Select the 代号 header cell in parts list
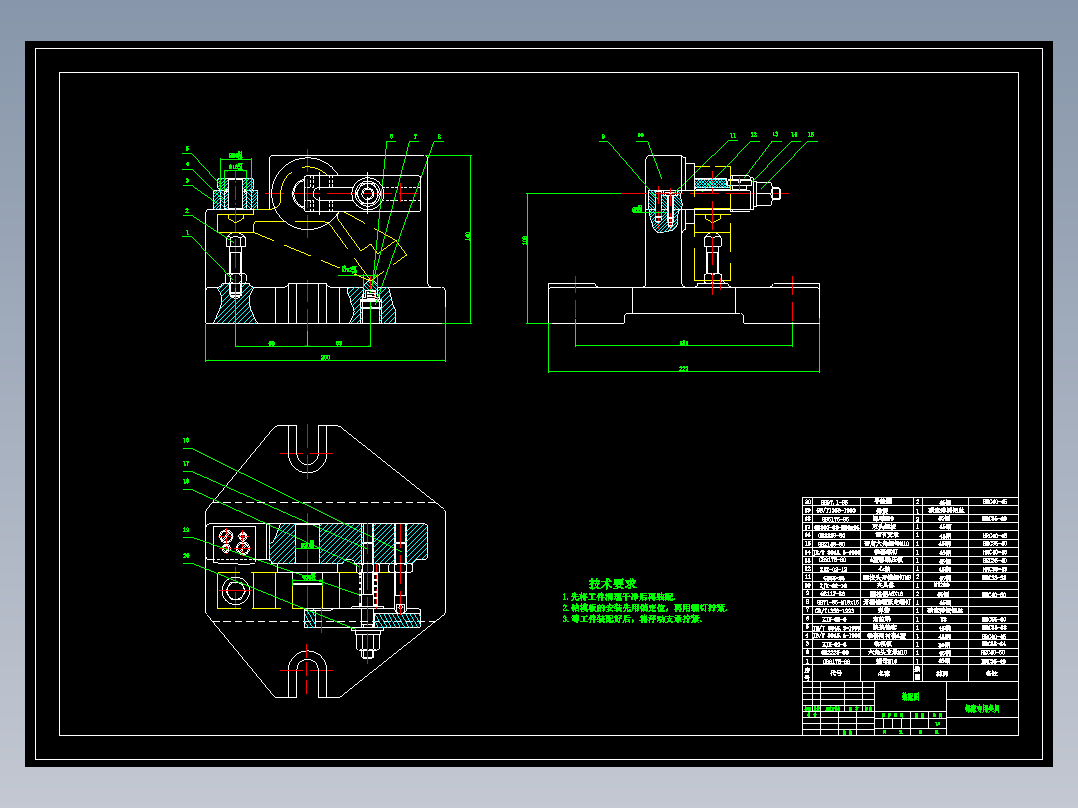1078x808 pixels. tap(836, 673)
